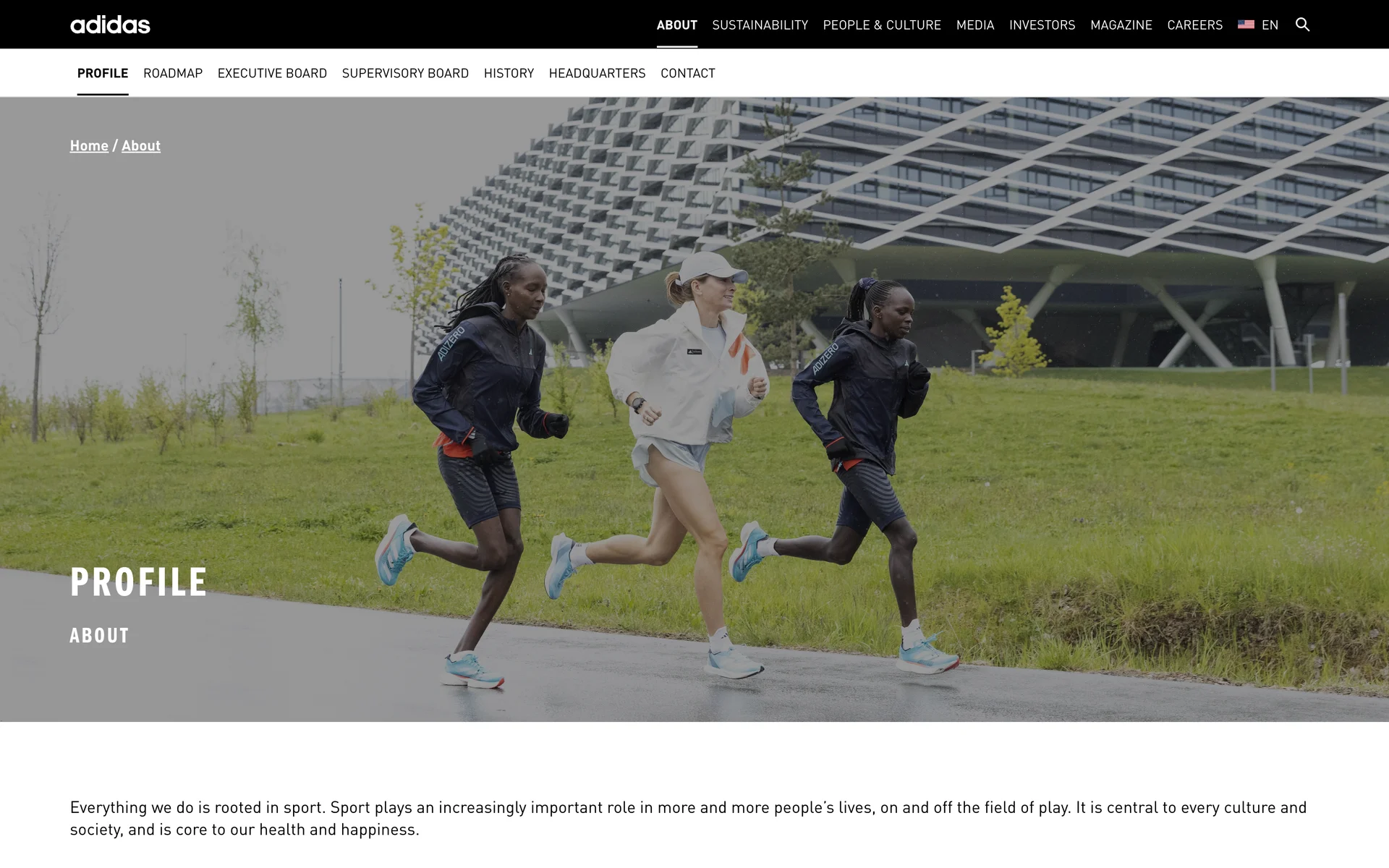1389x868 pixels.
Task: Click the About breadcrumb link
Action: point(141,145)
